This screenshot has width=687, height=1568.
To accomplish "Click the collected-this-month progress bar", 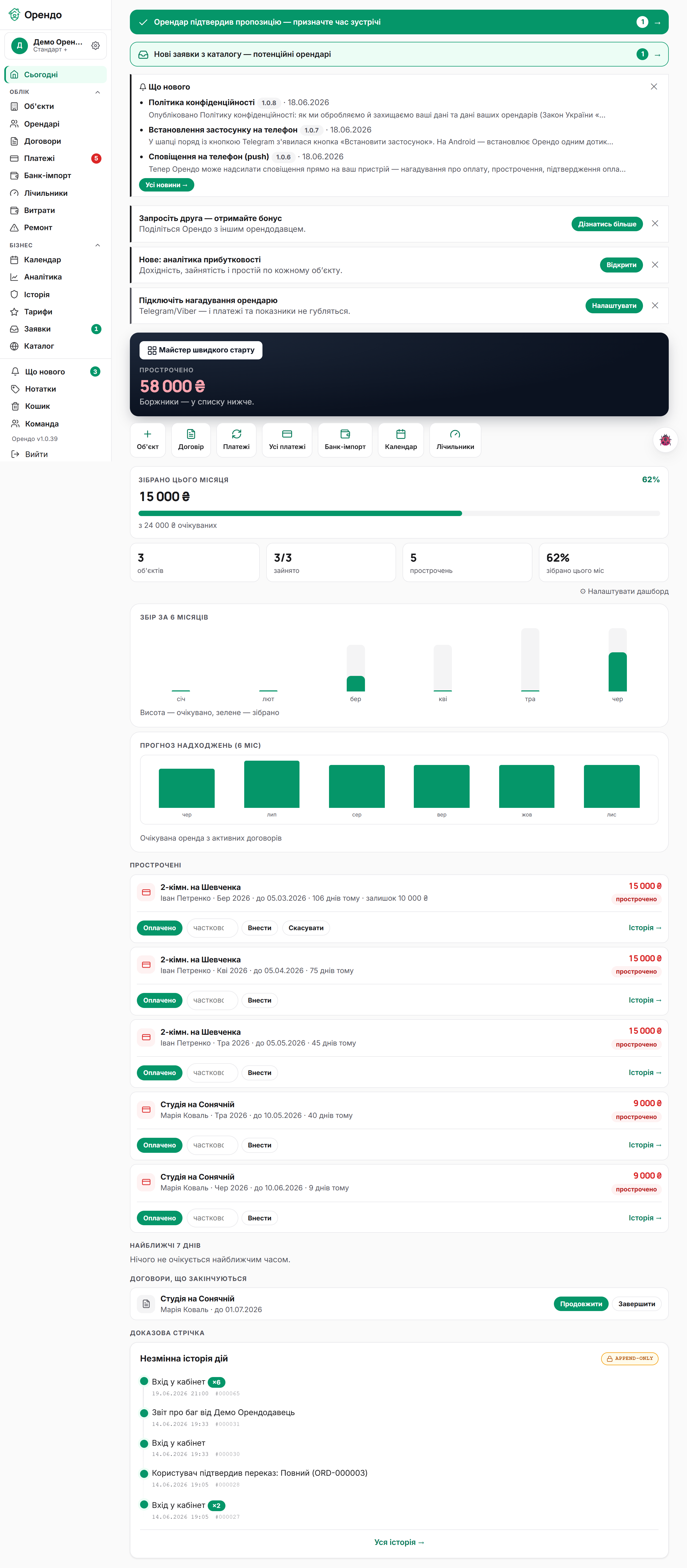I will tap(399, 514).
